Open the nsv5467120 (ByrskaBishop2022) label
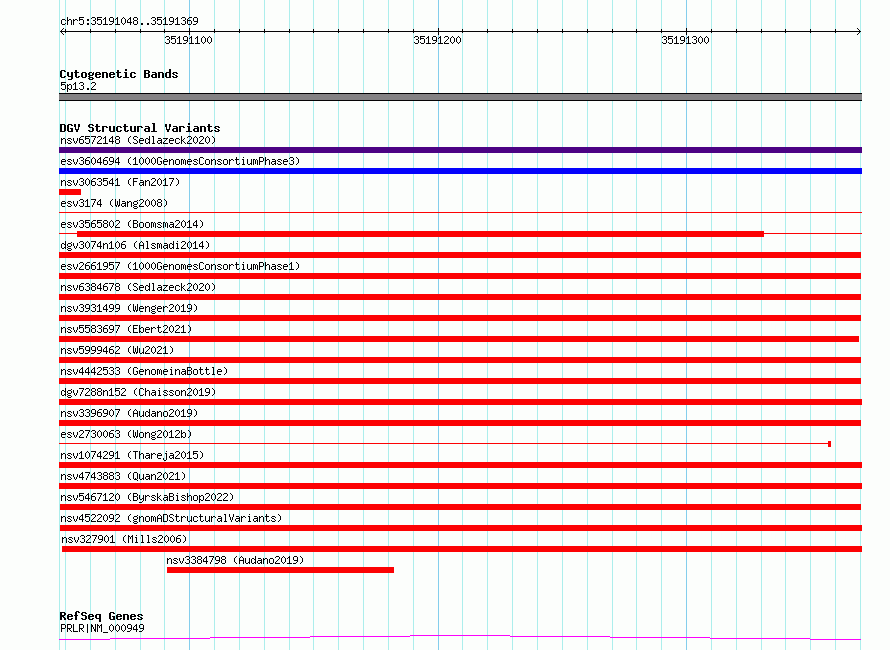 147,497
